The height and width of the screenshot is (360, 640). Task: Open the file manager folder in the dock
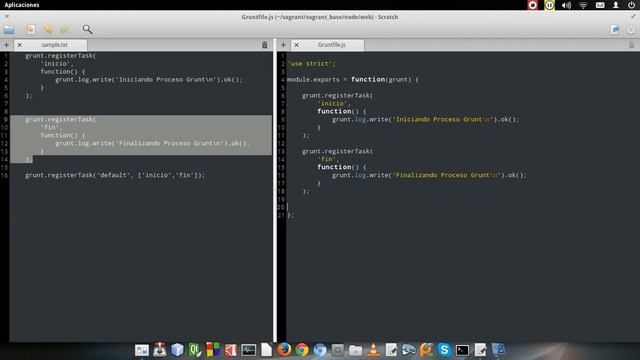point(355,350)
